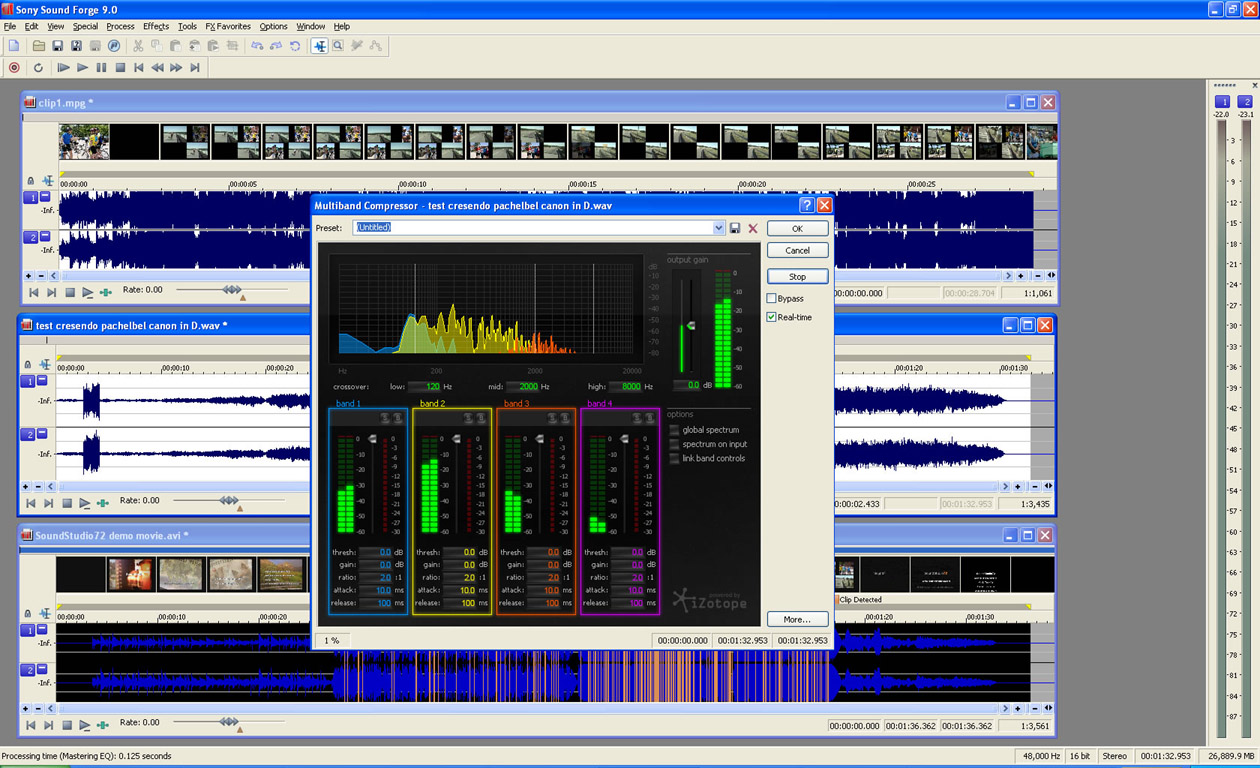The width and height of the screenshot is (1260, 768).
Task: Click Stop in the main transport bar
Action: [120, 68]
